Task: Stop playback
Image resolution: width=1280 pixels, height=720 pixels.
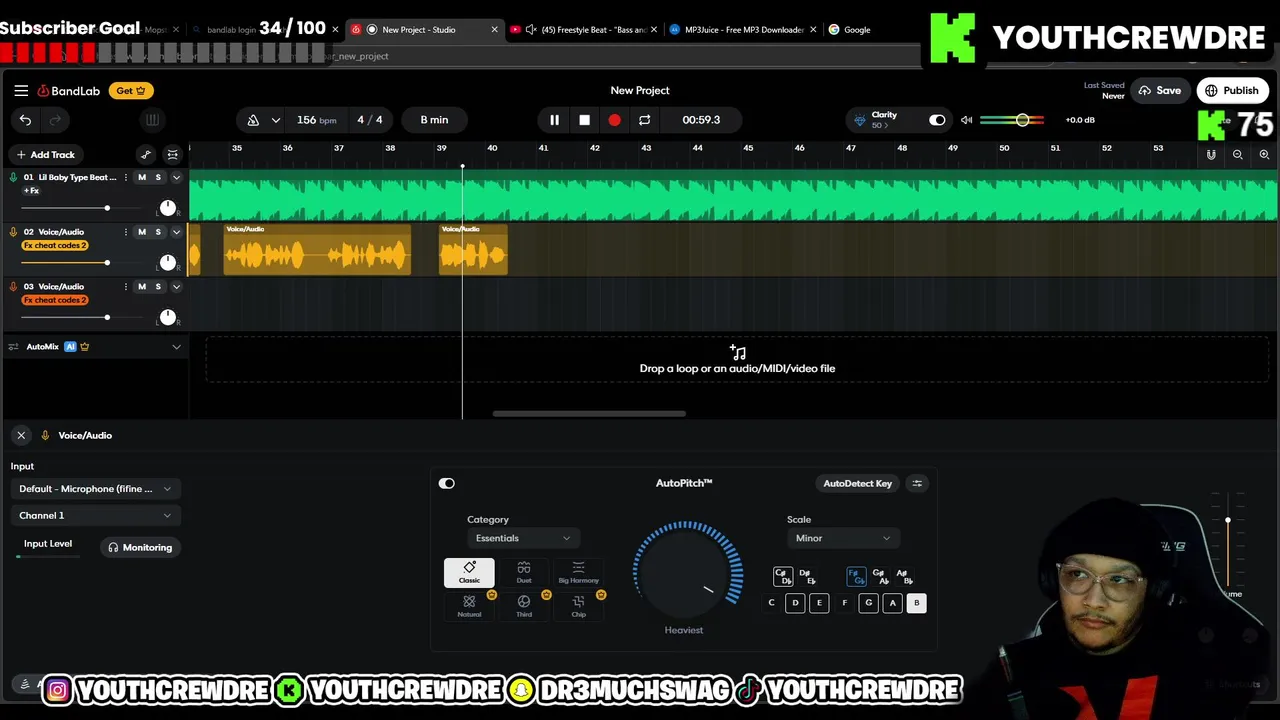Action: point(584,120)
